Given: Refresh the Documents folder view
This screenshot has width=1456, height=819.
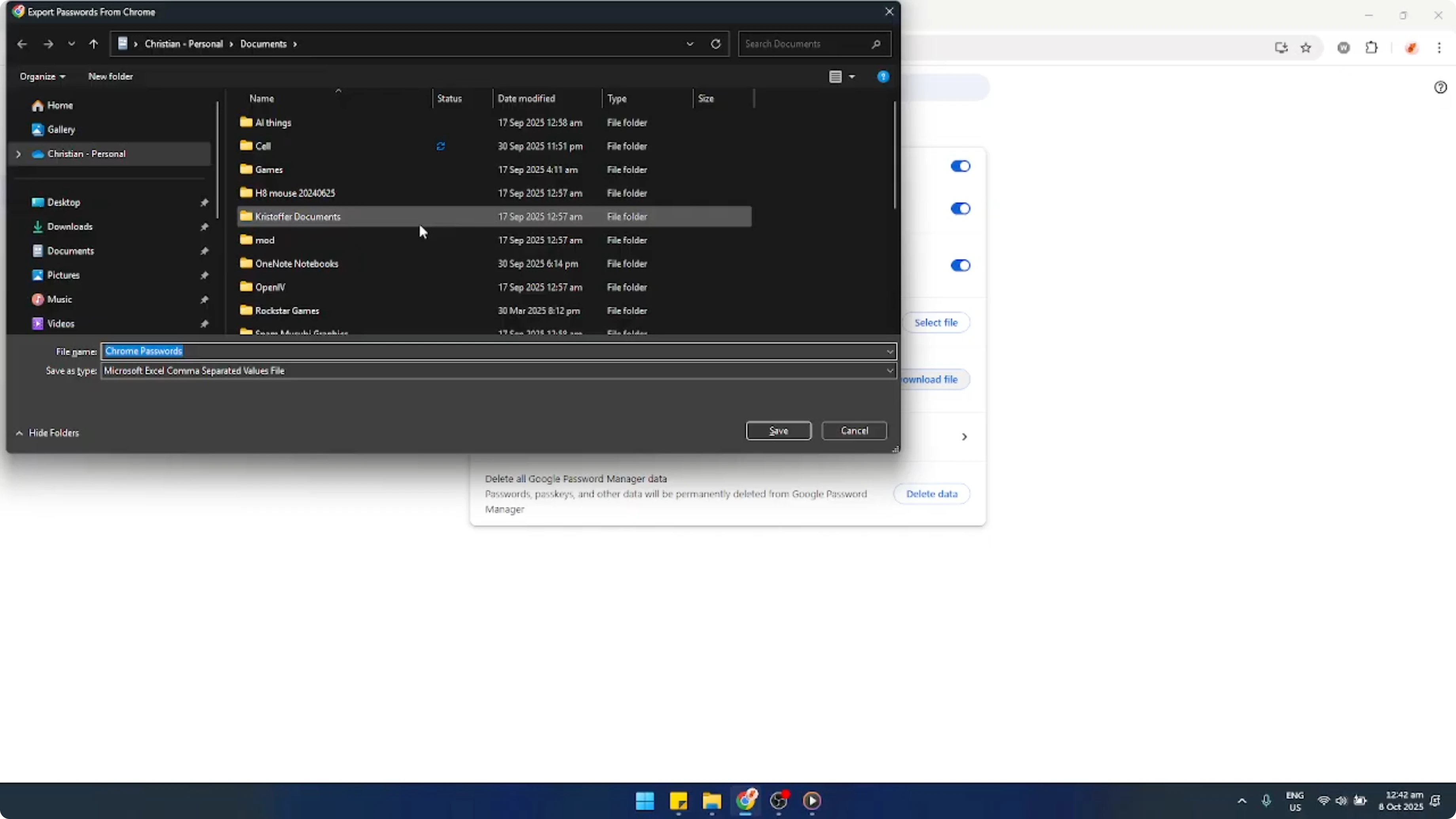Looking at the screenshot, I should coord(715,44).
